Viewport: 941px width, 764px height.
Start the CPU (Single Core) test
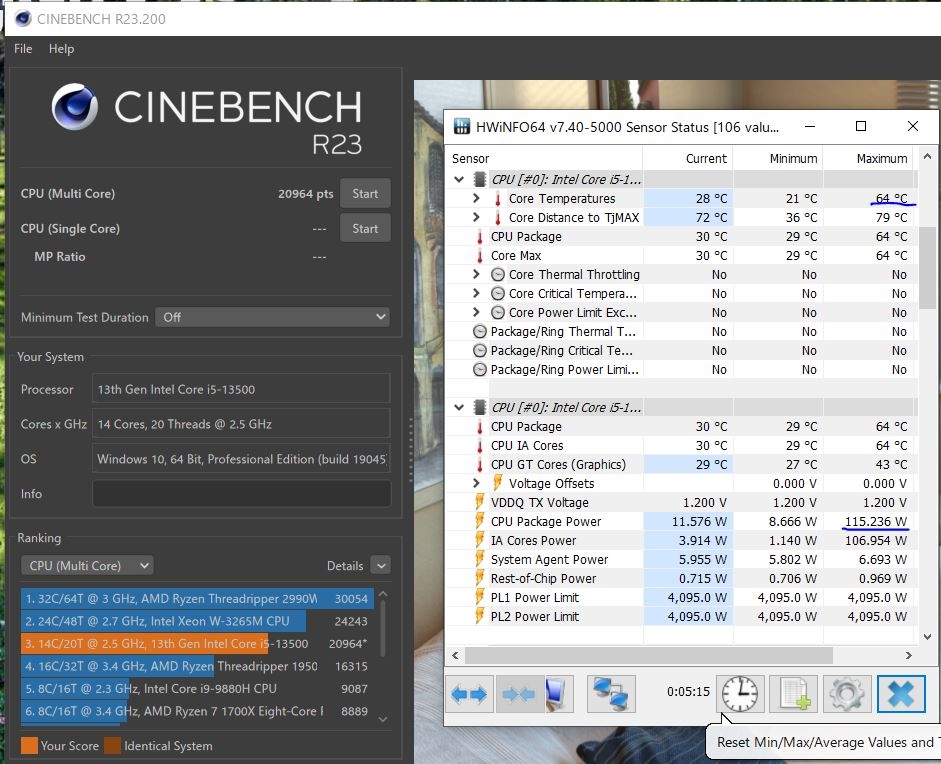(365, 228)
